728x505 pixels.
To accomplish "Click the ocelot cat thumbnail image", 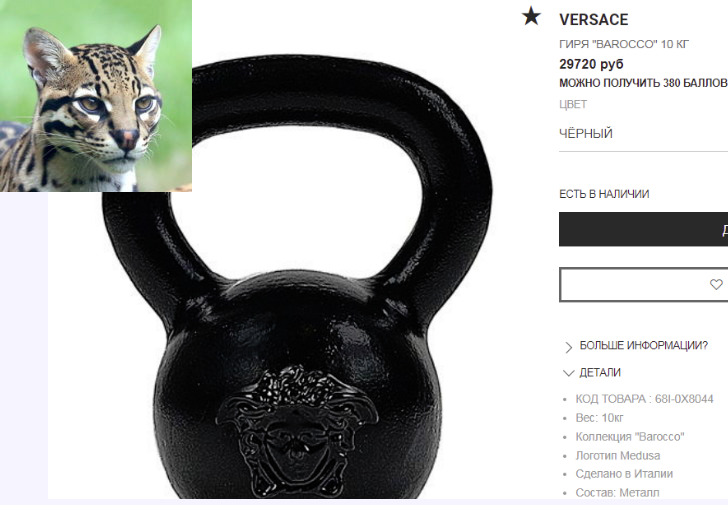I will click(x=96, y=96).
